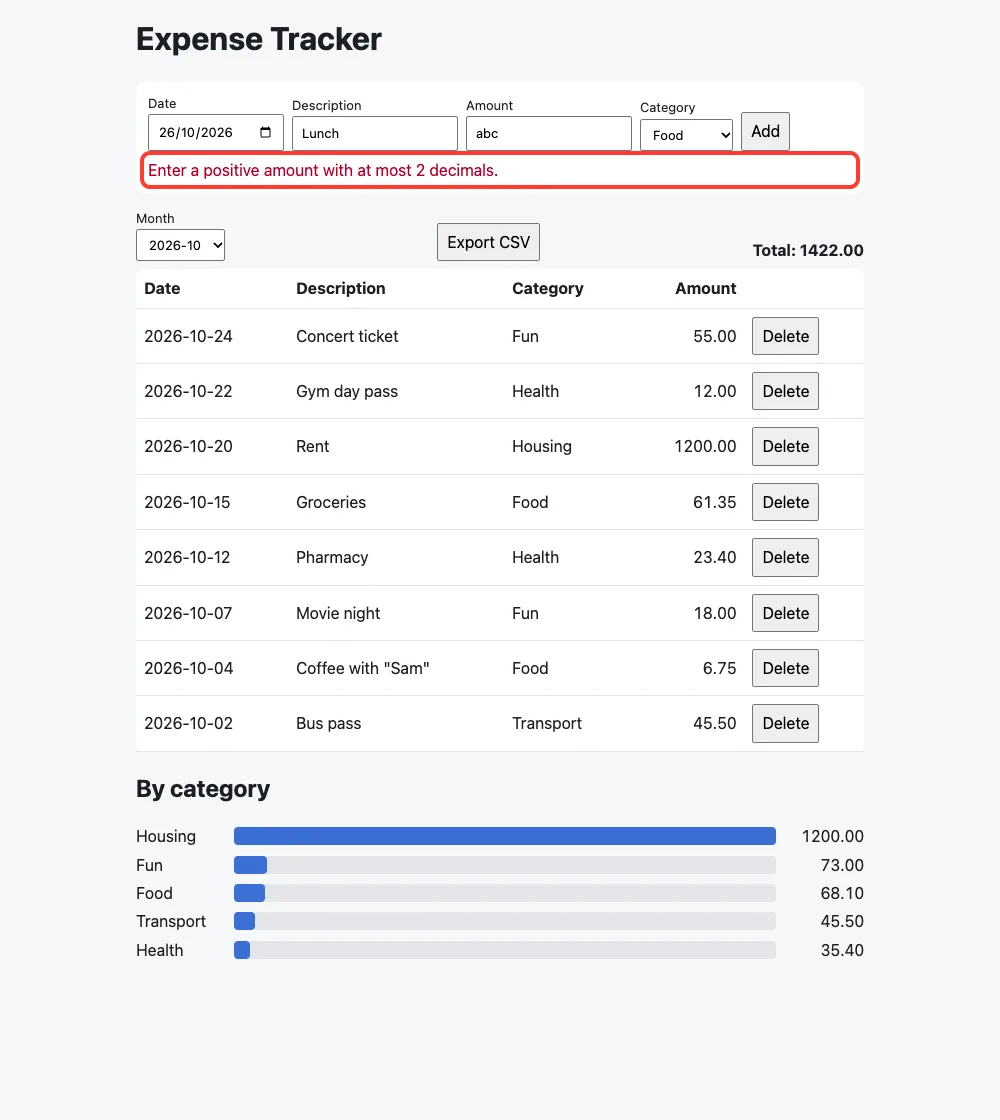
Task: Click the Expense Tracker page title
Action: click(259, 39)
